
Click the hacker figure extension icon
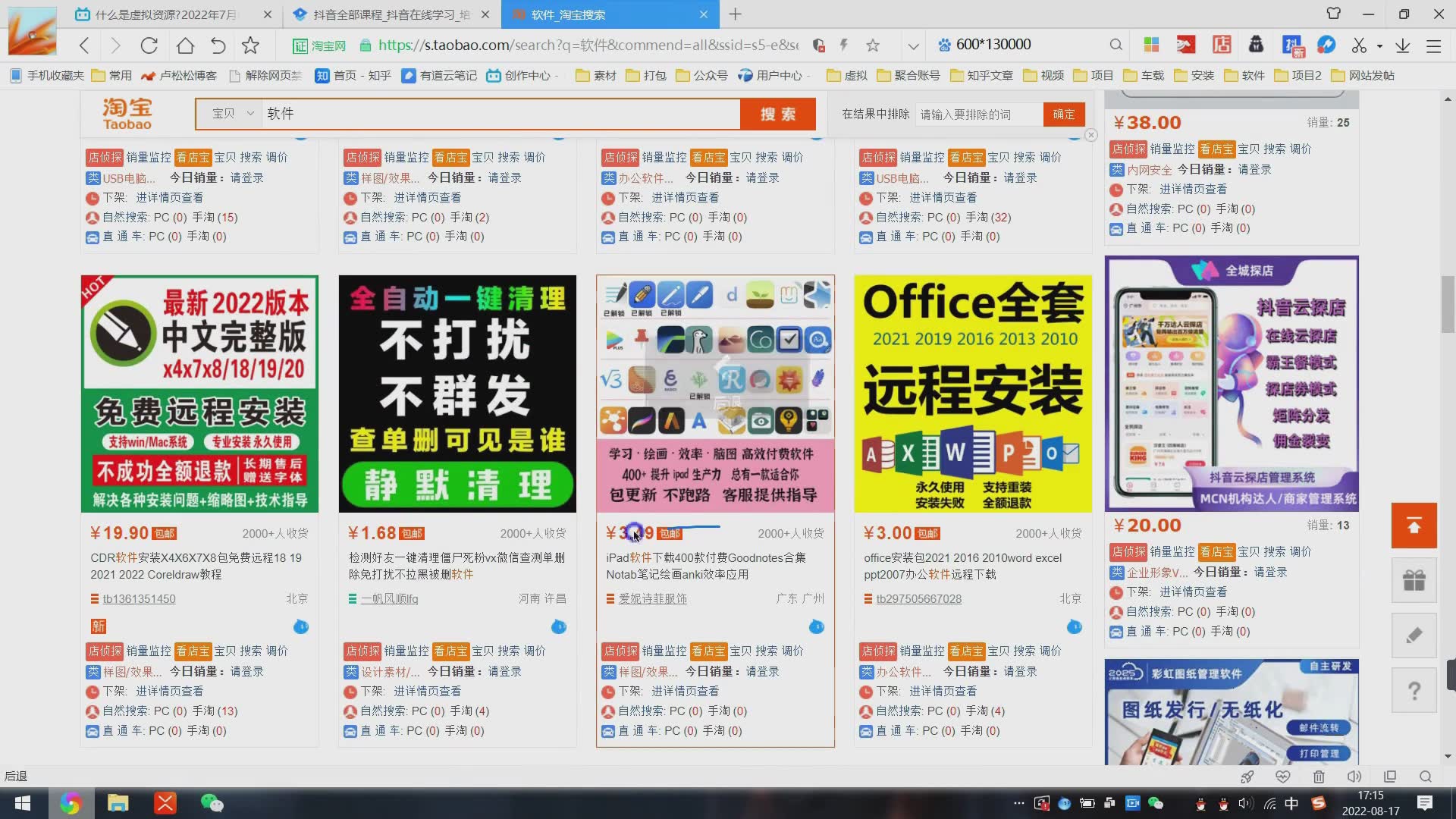coord(1256,45)
